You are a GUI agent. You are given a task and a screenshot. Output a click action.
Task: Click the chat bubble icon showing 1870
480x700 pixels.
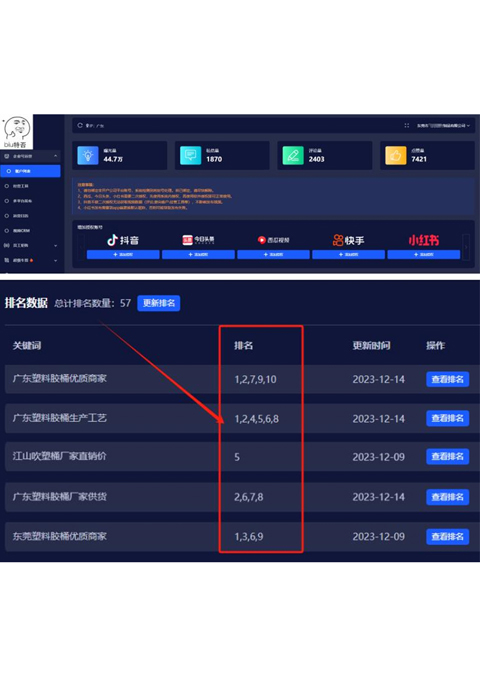190,155
